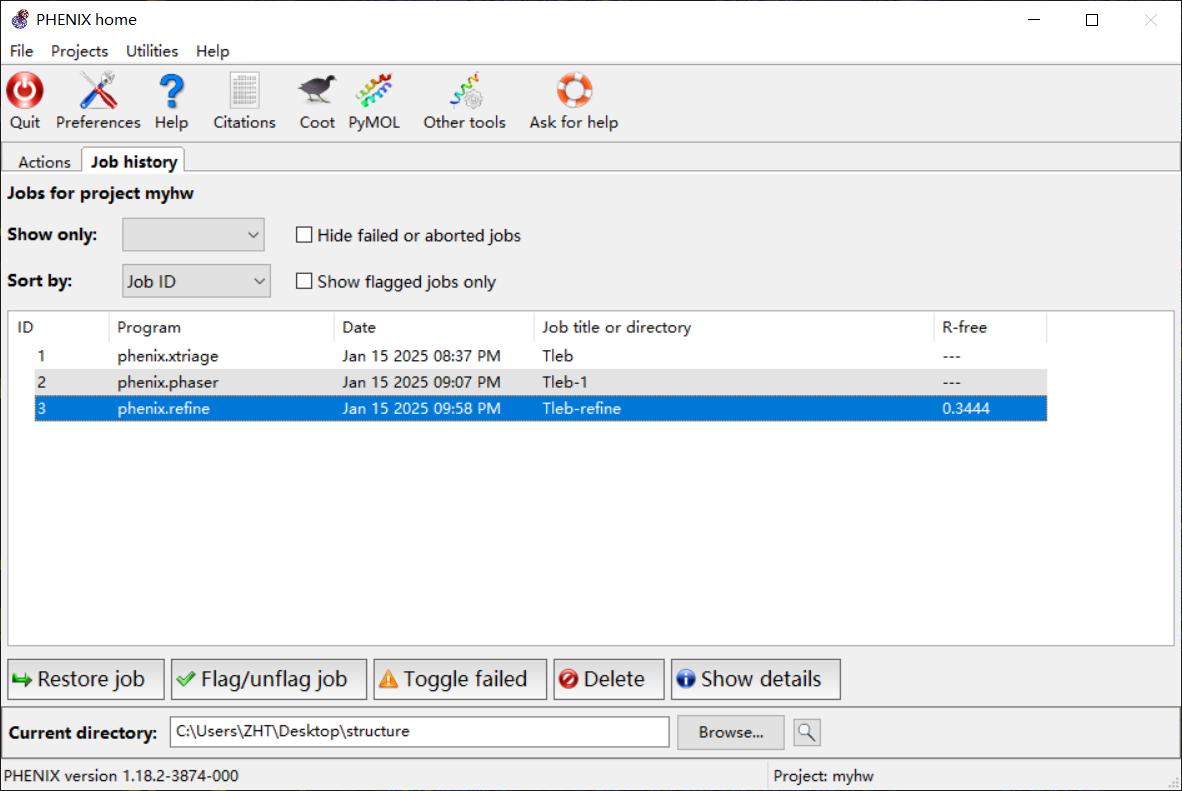The width and height of the screenshot is (1182, 791).
Task: Launch PyMOL from the toolbar
Action: coord(374,90)
